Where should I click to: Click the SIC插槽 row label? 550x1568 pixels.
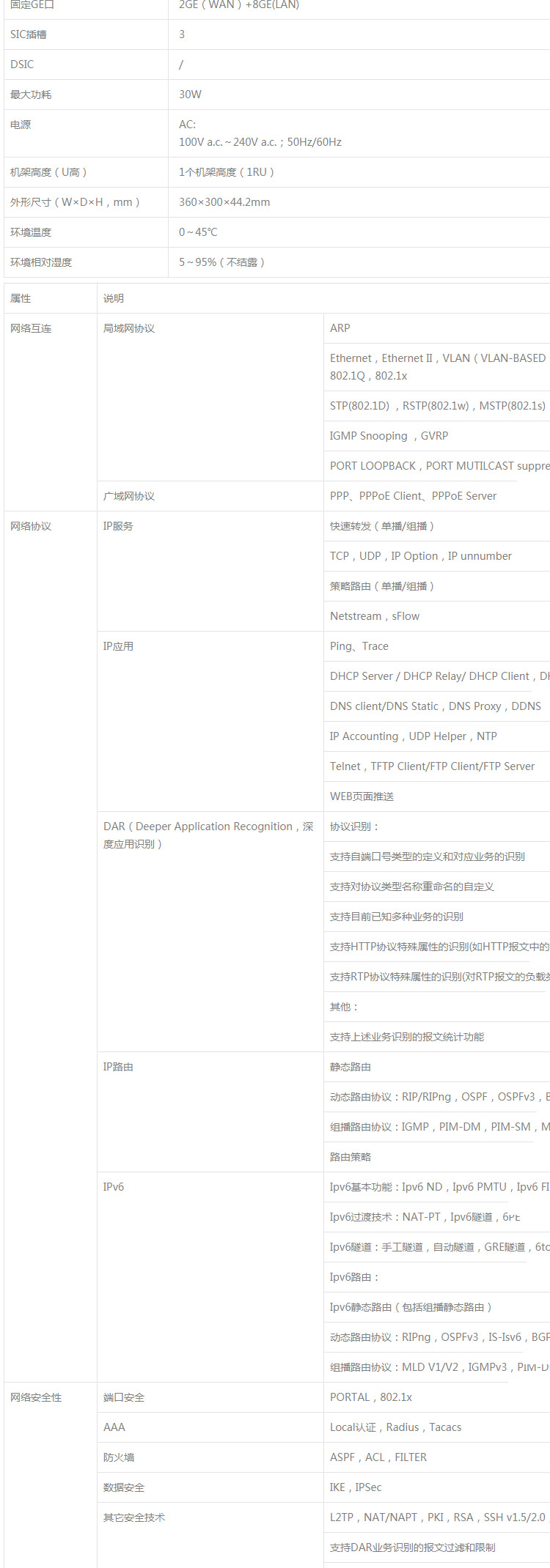click(29, 34)
